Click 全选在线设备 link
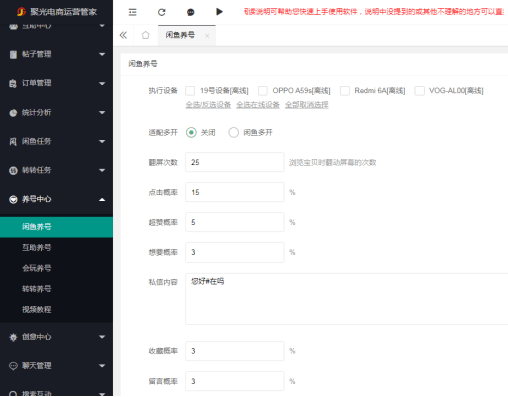 pyautogui.click(x=258, y=105)
